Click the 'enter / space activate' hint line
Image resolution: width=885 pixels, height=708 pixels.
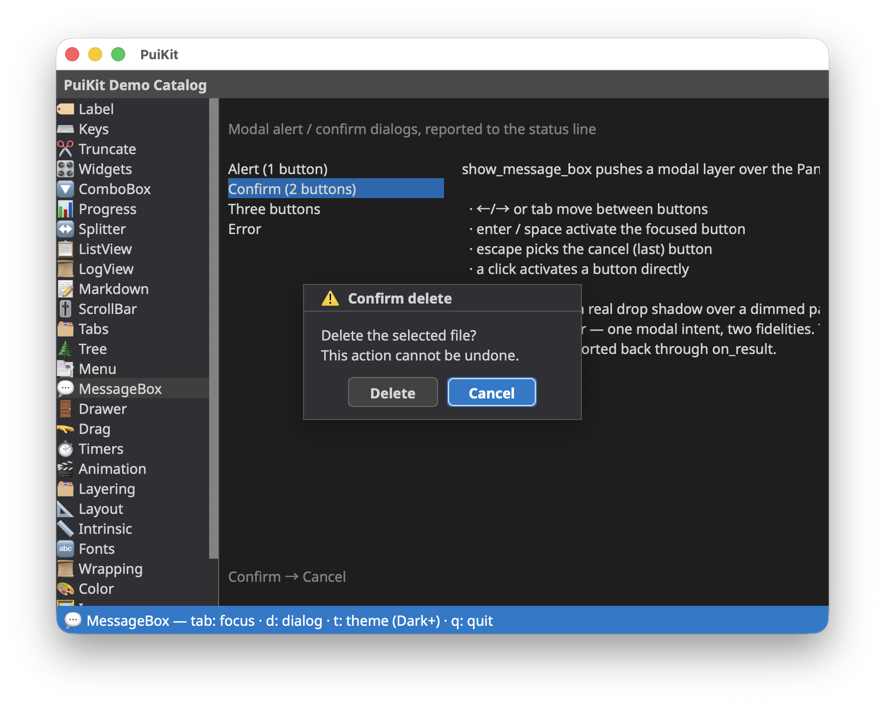[607, 229]
